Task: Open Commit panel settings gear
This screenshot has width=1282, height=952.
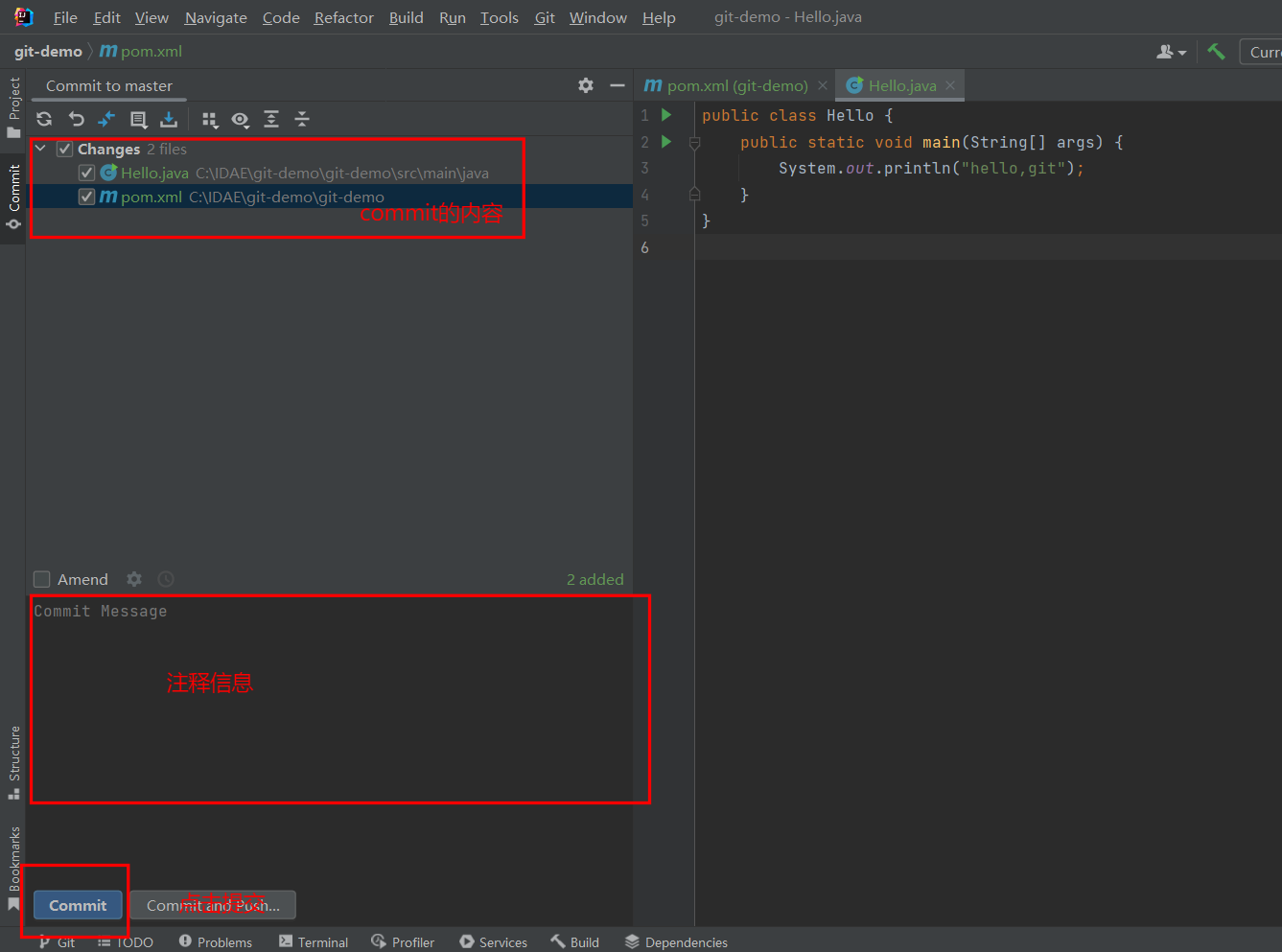Action: pyautogui.click(x=586, y=85)
